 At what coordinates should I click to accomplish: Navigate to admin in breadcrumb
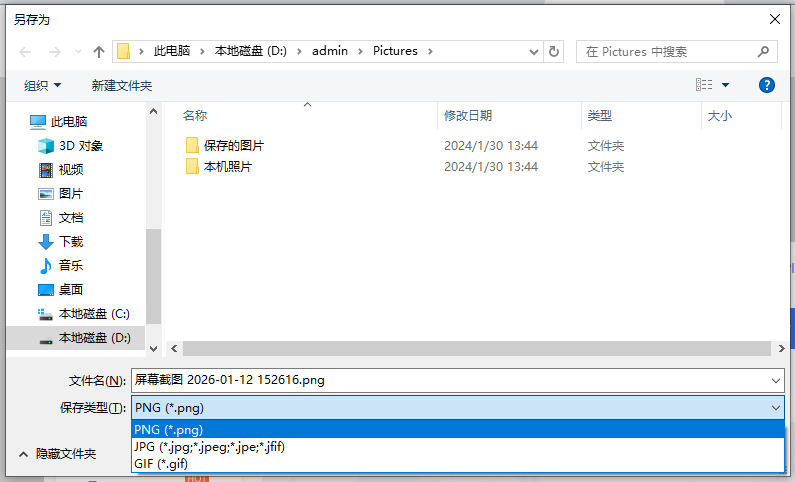(x=330, y=51)
